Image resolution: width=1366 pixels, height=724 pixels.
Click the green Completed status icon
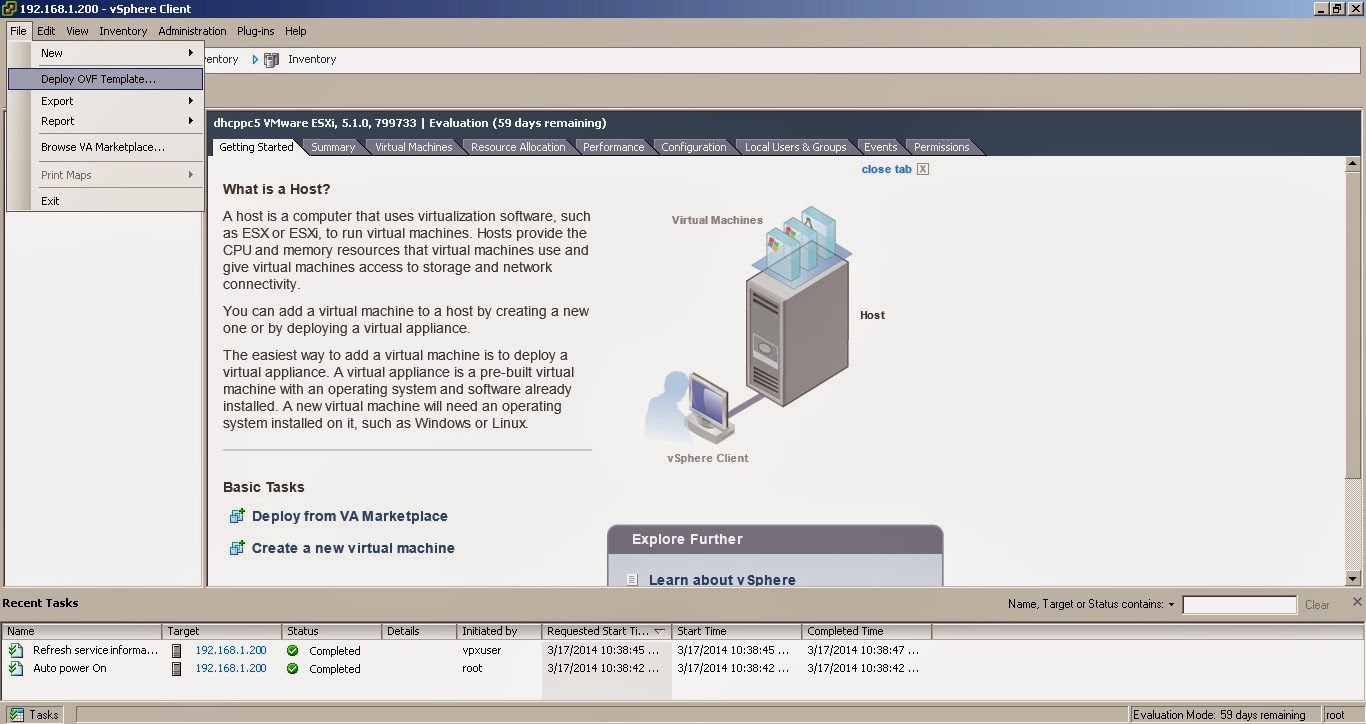[294, 650]
